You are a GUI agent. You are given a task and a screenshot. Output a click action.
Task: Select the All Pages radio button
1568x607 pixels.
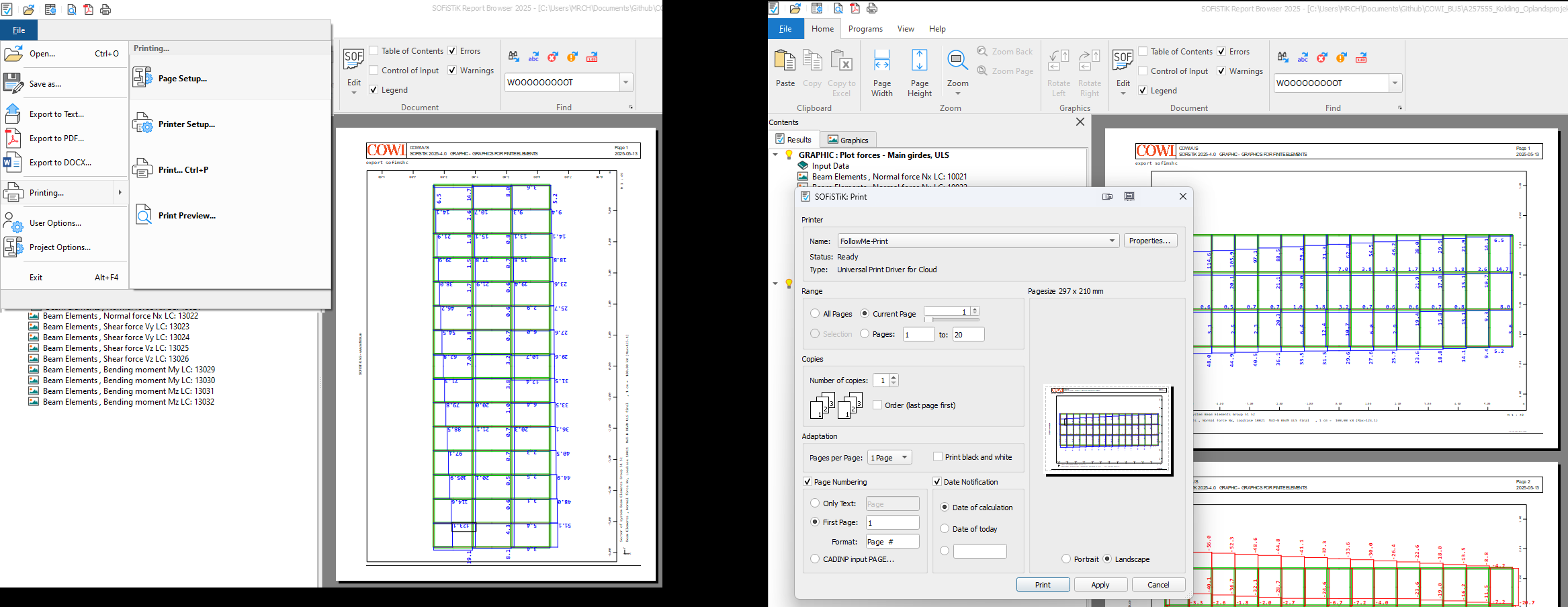click(x=815, y=313)
